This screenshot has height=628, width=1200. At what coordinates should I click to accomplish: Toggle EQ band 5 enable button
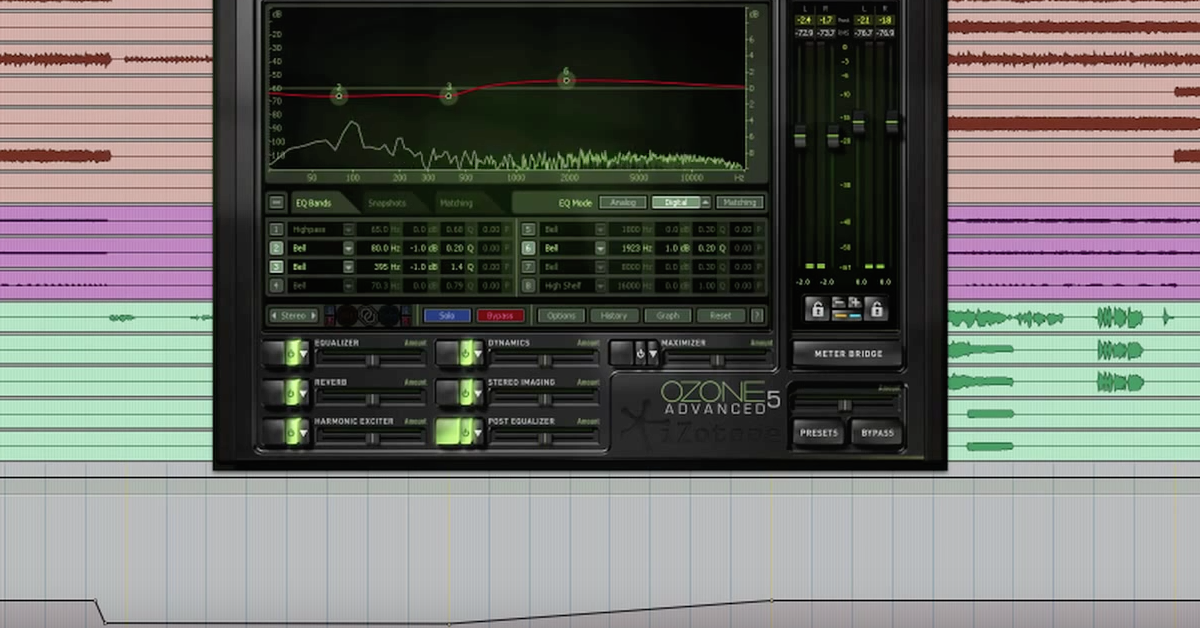[x=529, y=229]
